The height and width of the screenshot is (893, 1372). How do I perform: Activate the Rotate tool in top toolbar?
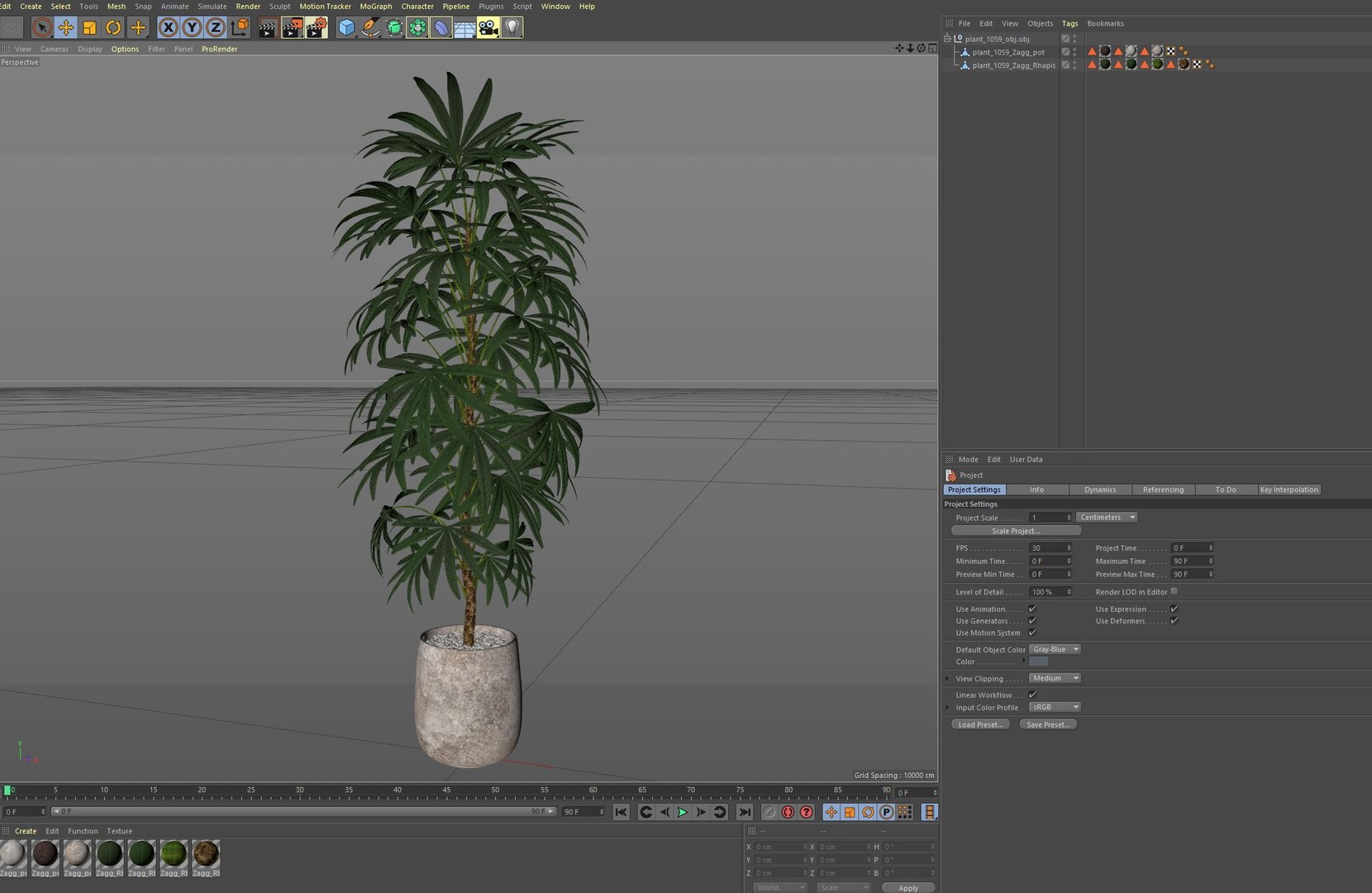tap(113, 27)
